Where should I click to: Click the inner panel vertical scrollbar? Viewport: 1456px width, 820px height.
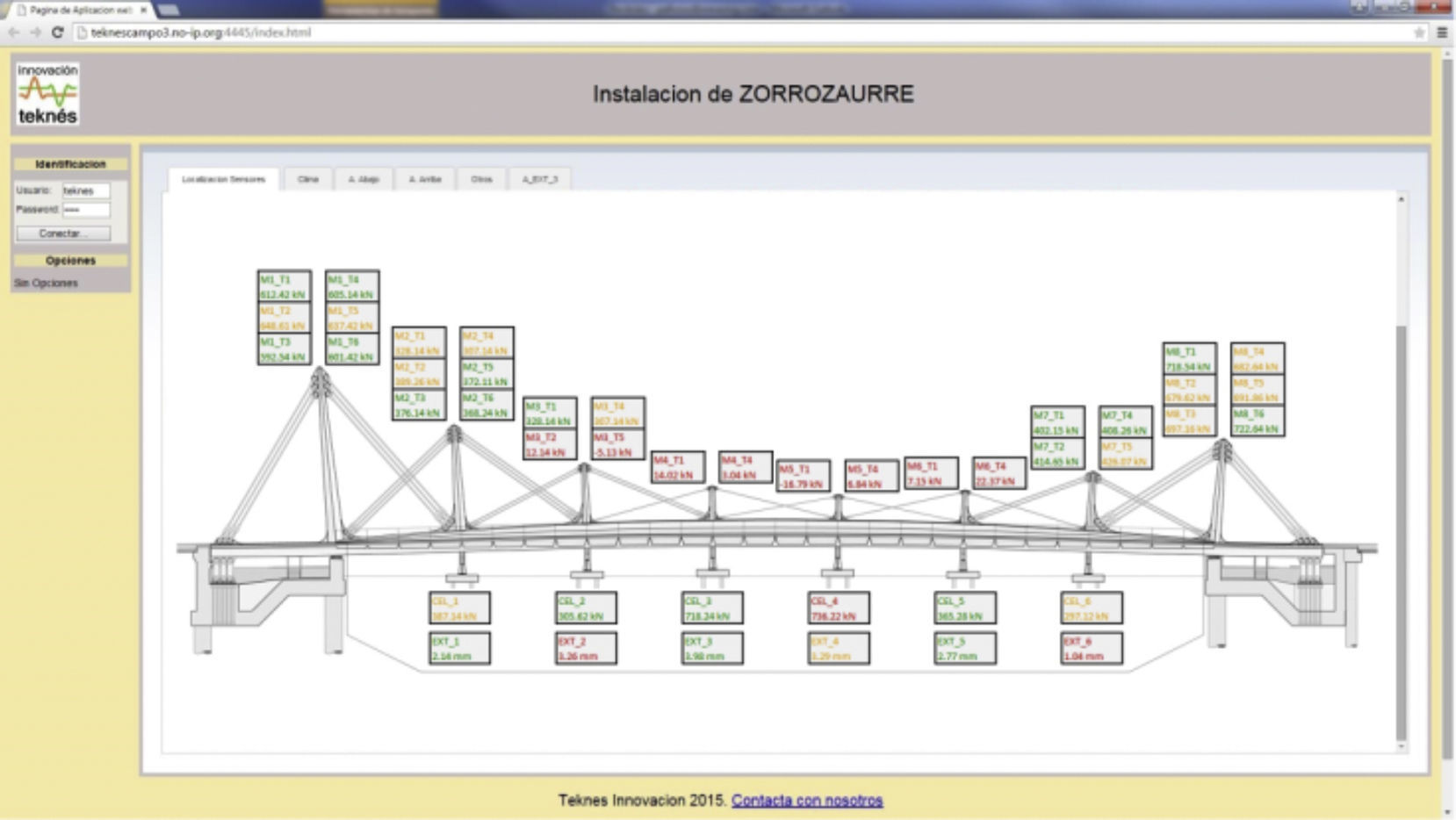[1401, 527]
